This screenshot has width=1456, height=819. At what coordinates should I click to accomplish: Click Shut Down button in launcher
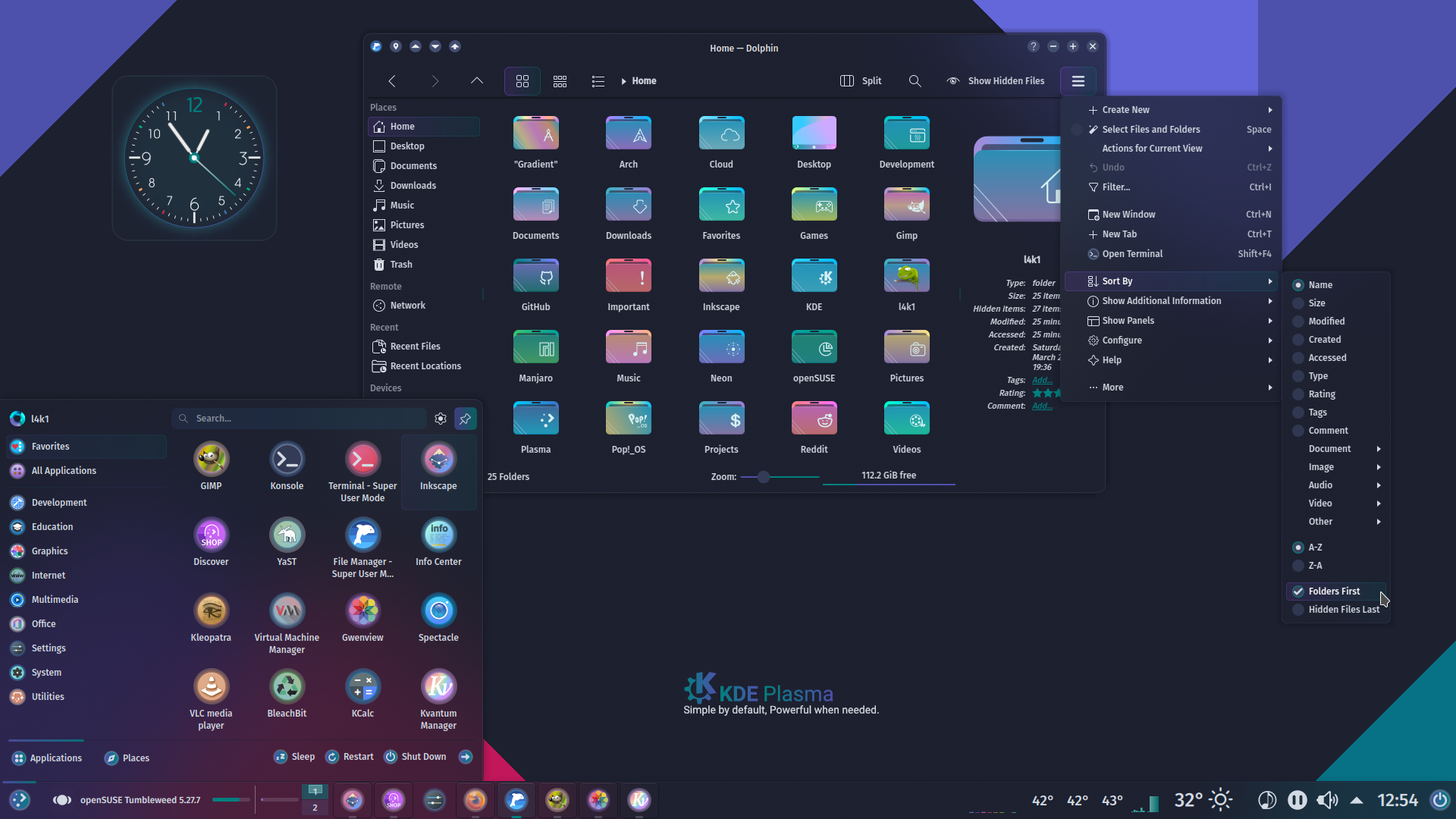click(416, 757)
